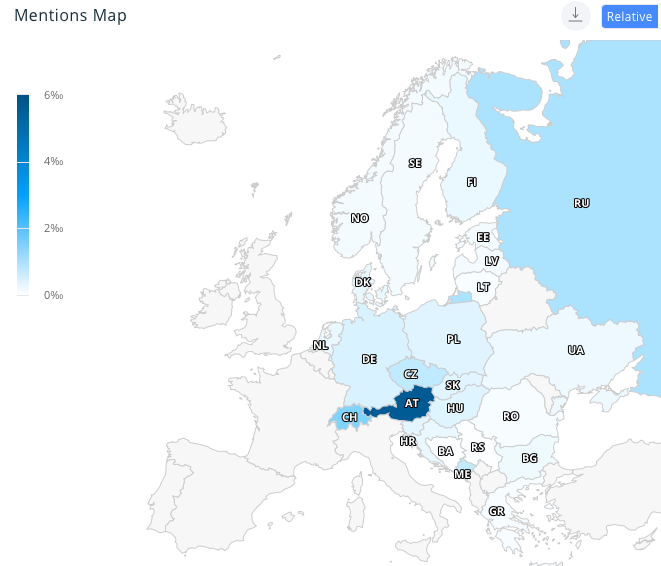The image size is (661, 566).
Task: Click the download map icon
Action: click(575, 15)
